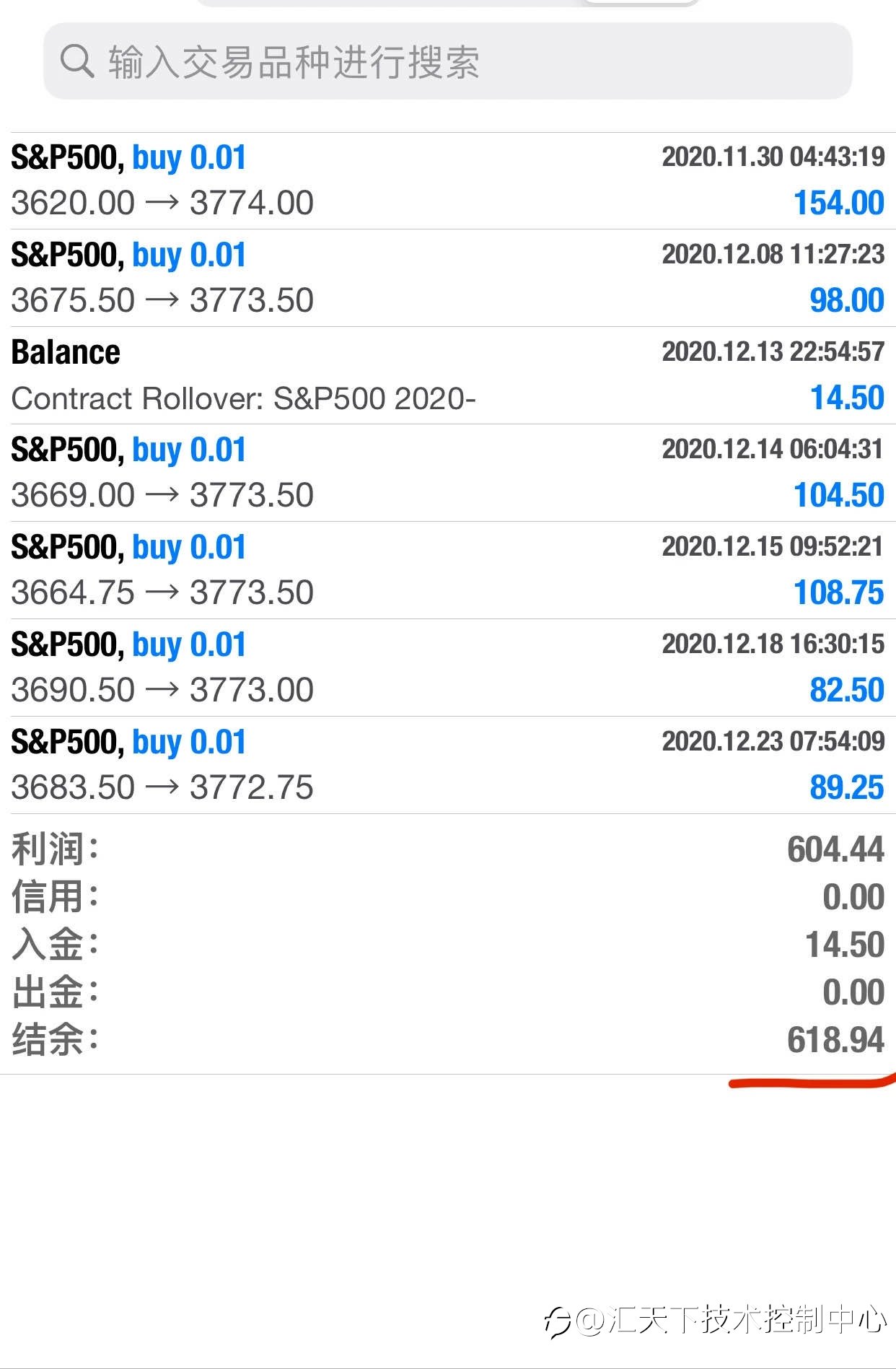Open the S&P500 trade dated 2020.11.30
The image size is (896, 1369).
448,180
